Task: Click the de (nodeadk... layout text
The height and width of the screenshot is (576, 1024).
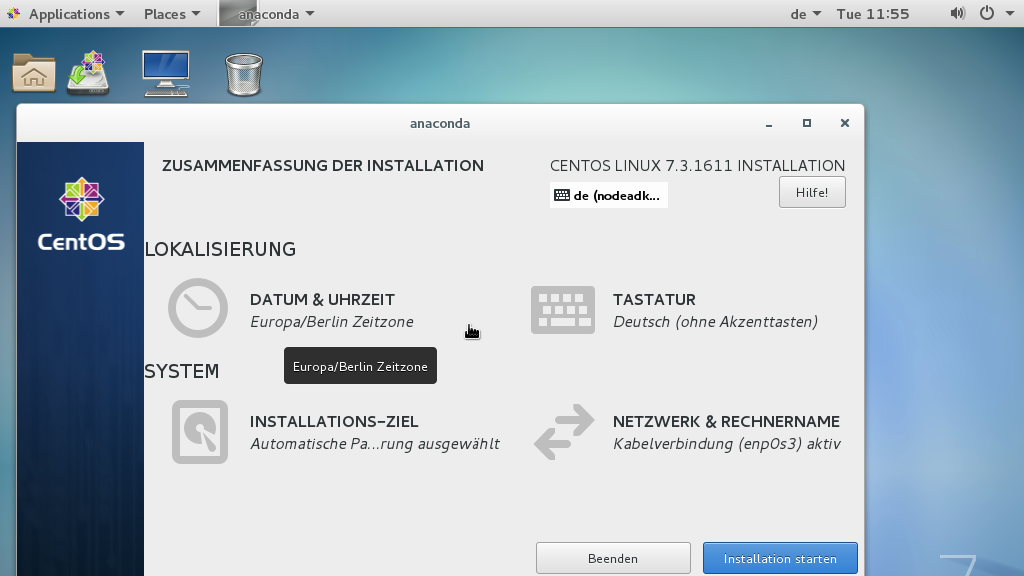Action: pos(616,195)
